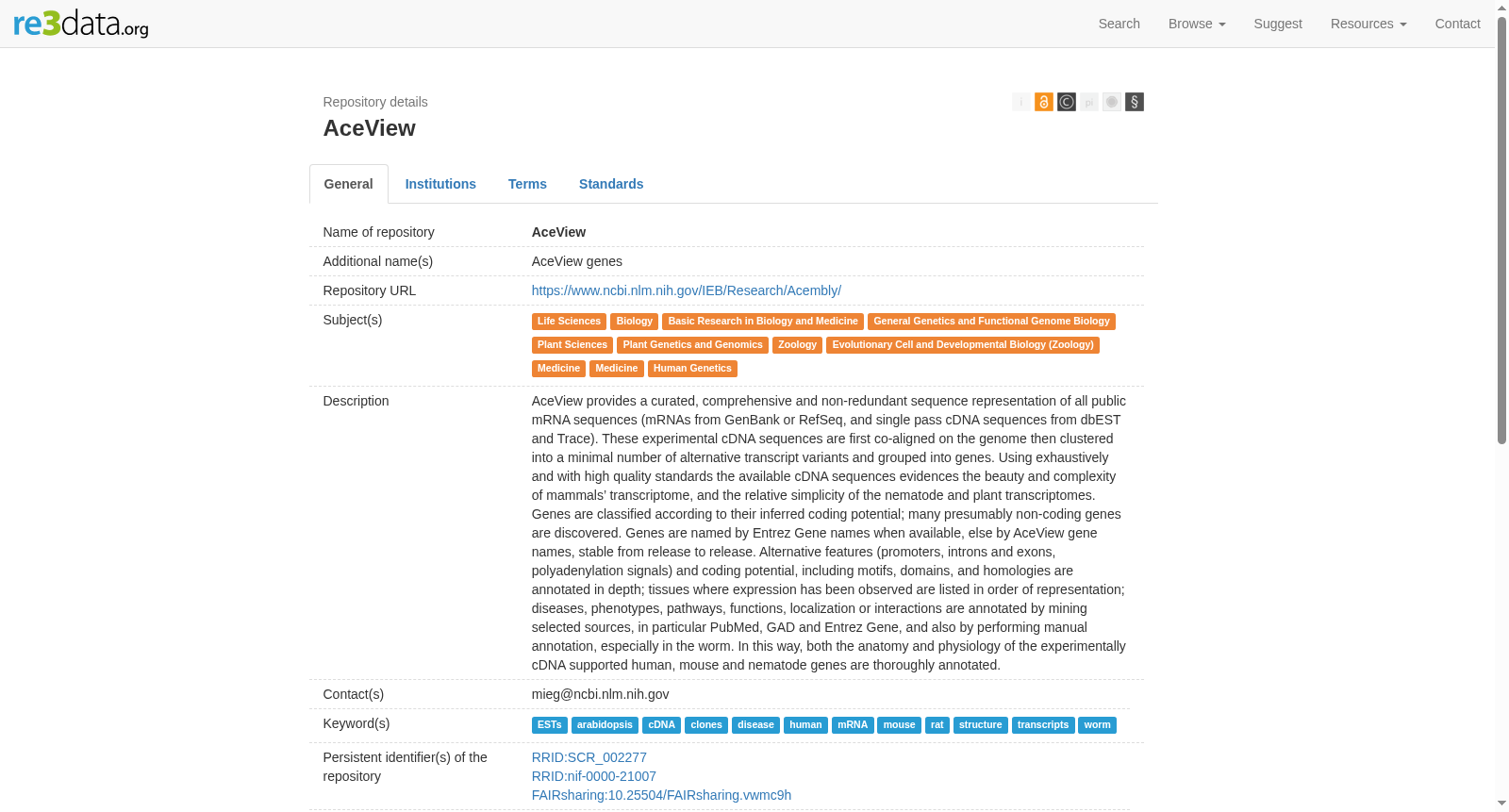
Task: Click the Human Genetics subject tag
Action: tap(692, 369)
